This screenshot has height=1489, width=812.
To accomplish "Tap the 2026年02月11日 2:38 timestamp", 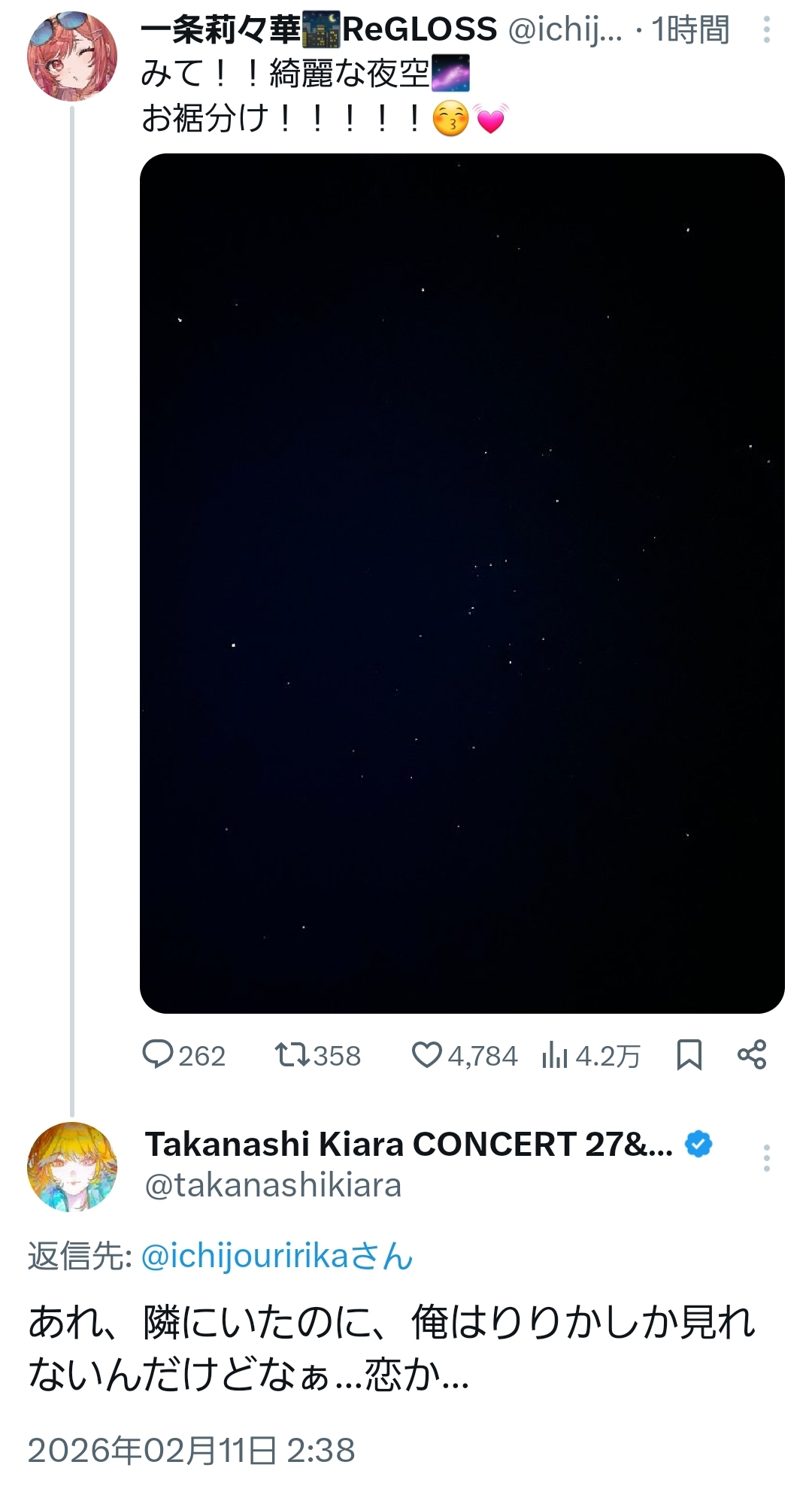I will click(x=191, y=1451).
